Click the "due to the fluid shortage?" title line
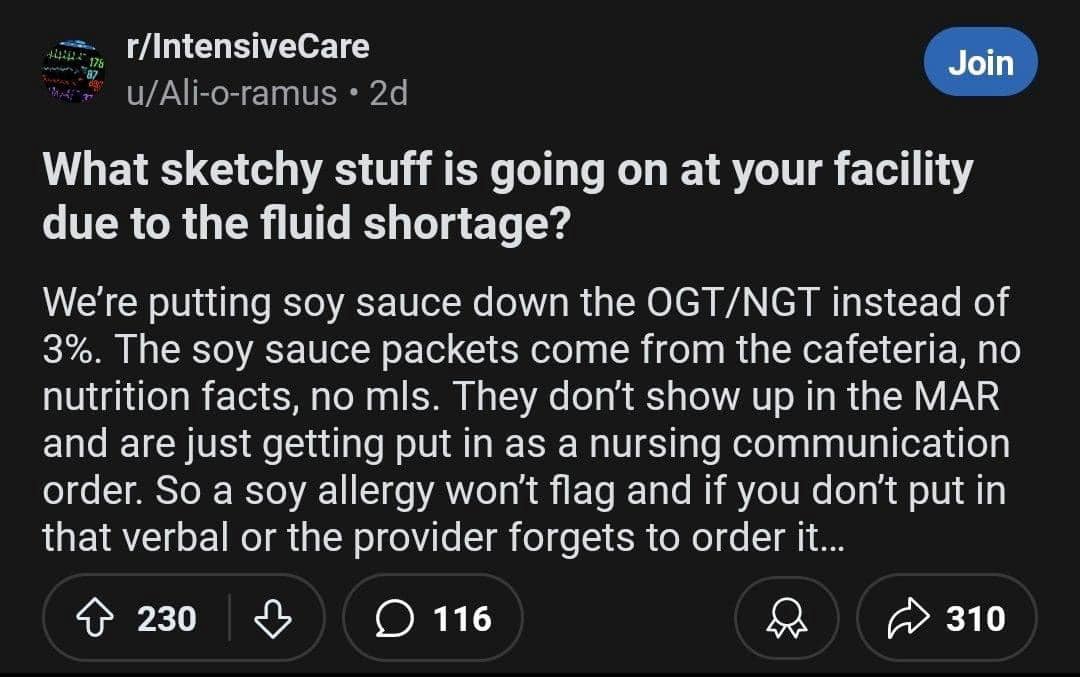1080x677 pixels. (x=308, y=222)
